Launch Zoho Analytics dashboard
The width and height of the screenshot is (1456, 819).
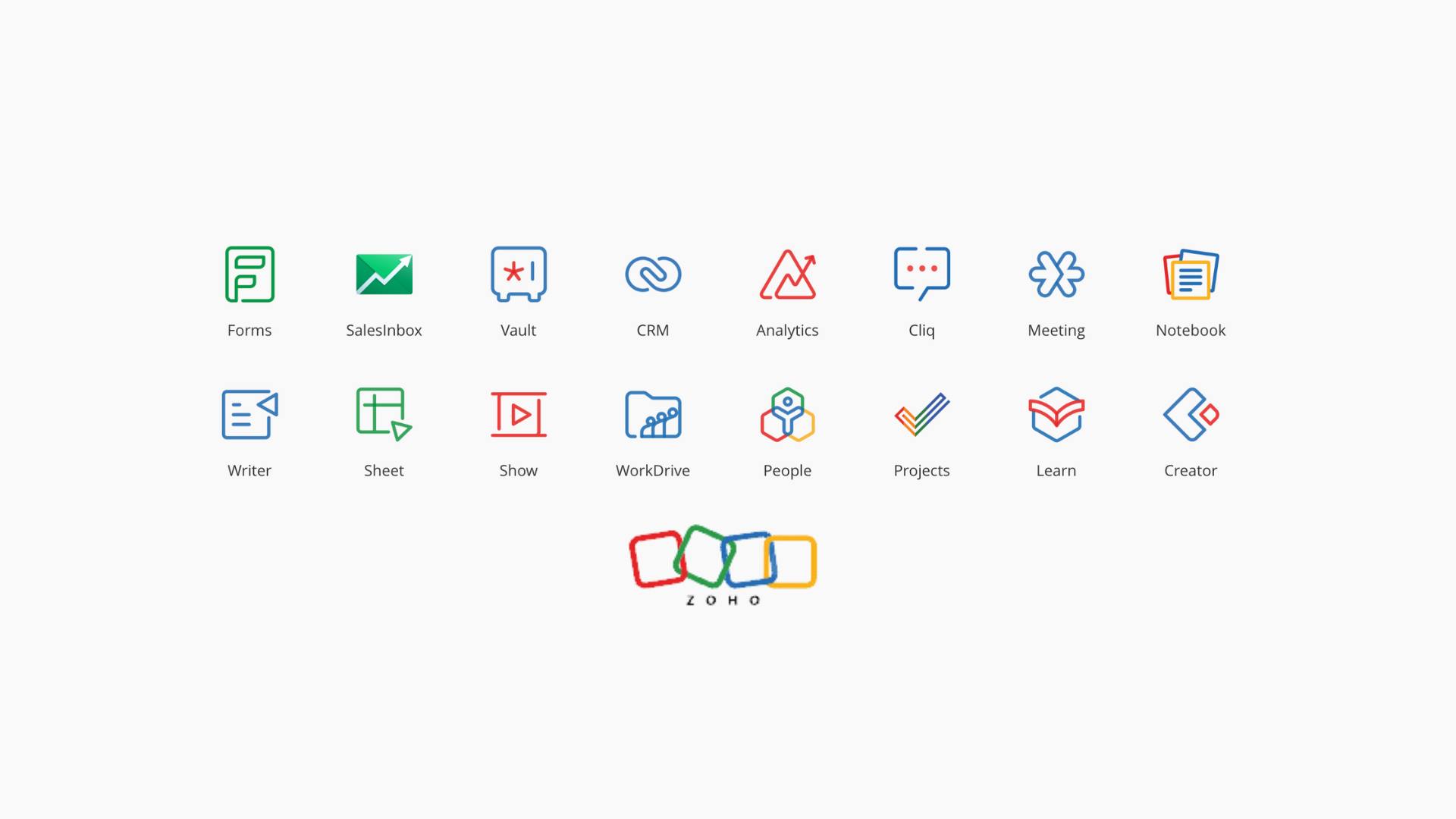[x=787, y=274]
